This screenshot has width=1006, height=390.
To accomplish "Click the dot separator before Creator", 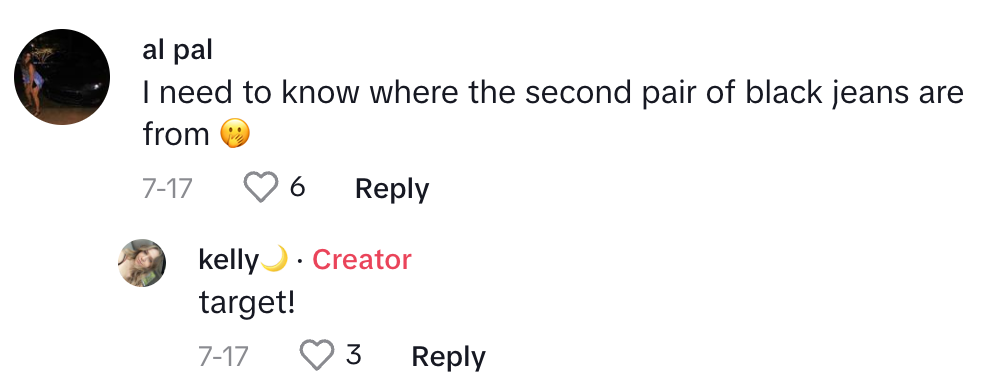I will tap(300, 261).
